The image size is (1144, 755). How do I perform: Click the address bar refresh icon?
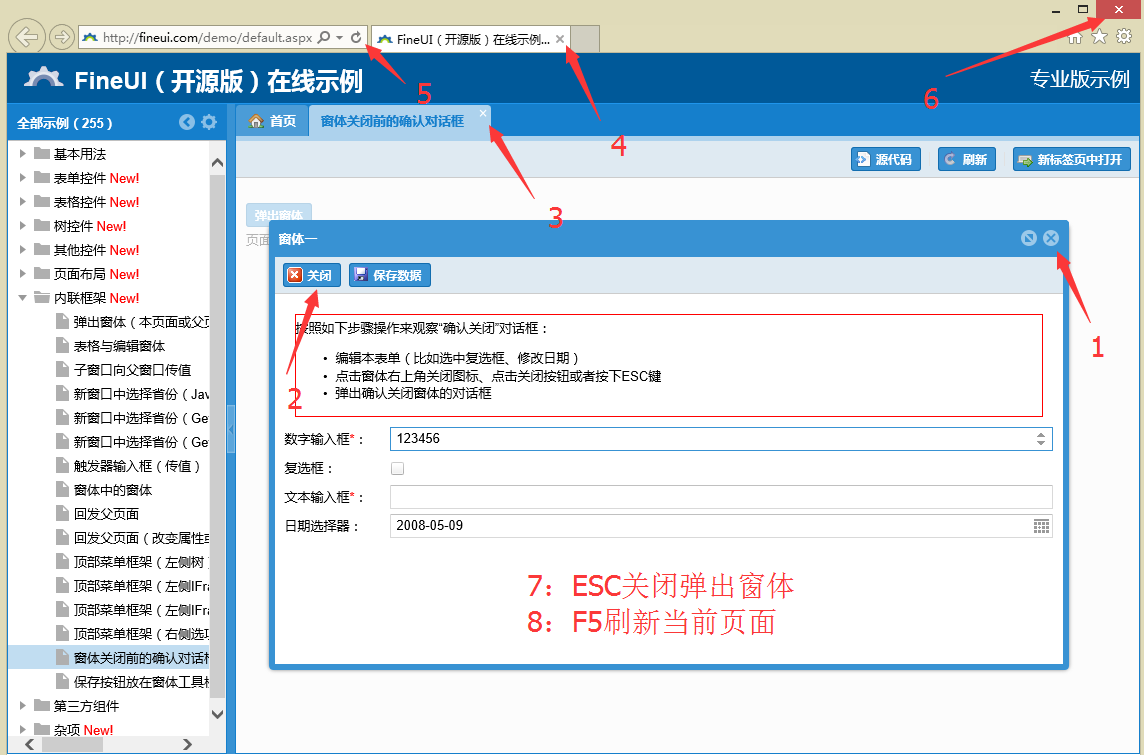(356, 37)
